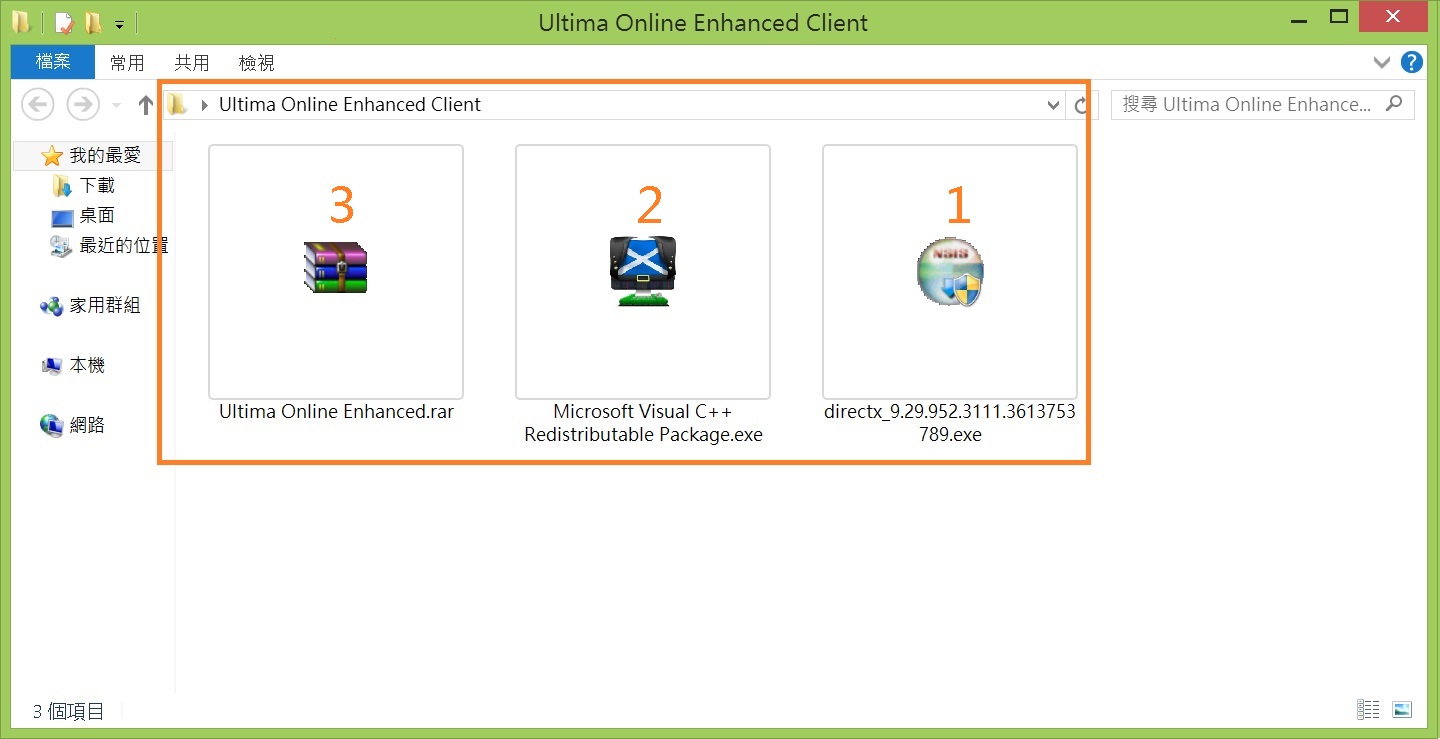Screen dimensions: 1440x739
Task: Select 本機 in the navigation pane
Action: (x=87, y=365)
